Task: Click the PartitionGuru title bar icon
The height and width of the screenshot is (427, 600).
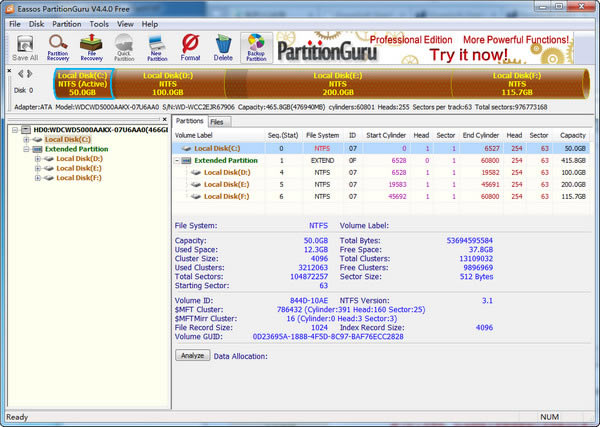Action: pyautogui.click(x=10, y=8)
